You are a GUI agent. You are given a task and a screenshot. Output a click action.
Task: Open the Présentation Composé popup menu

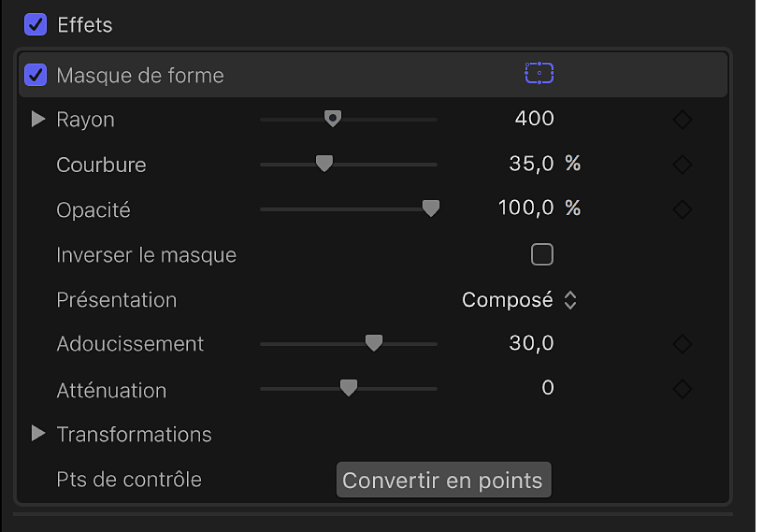pos(519,300)
